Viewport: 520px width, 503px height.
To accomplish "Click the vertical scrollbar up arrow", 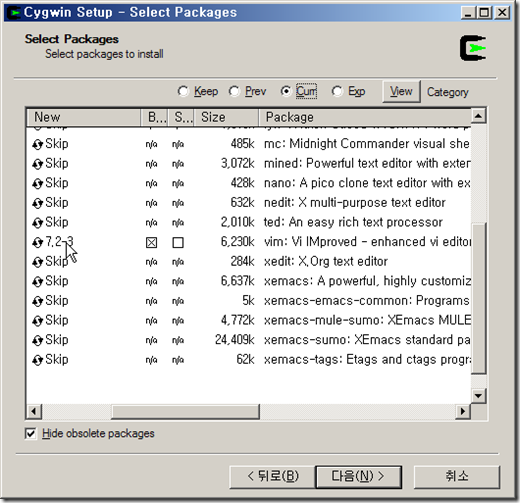I will pyautogui.click(x=479, y=116).
